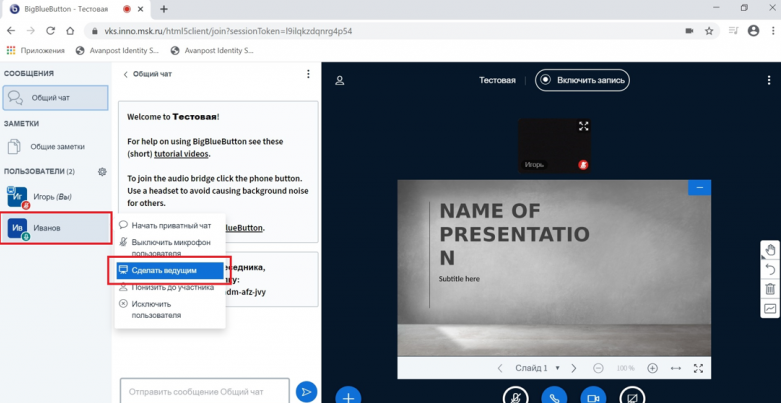Click the chat message input field

click(x=204, y=392)
